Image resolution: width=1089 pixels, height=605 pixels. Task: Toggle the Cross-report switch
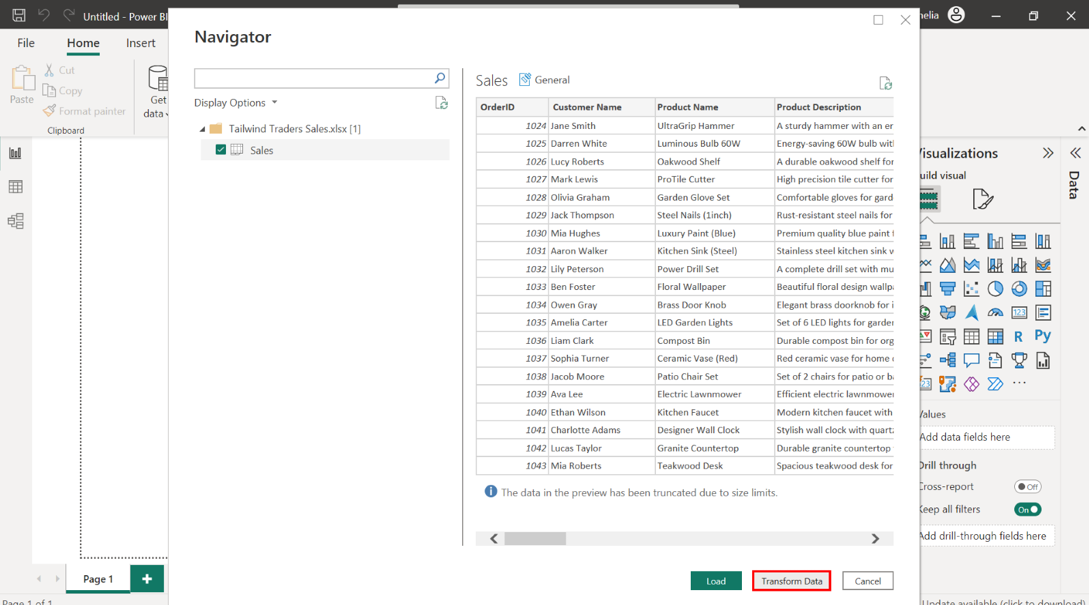(1027, 487)
